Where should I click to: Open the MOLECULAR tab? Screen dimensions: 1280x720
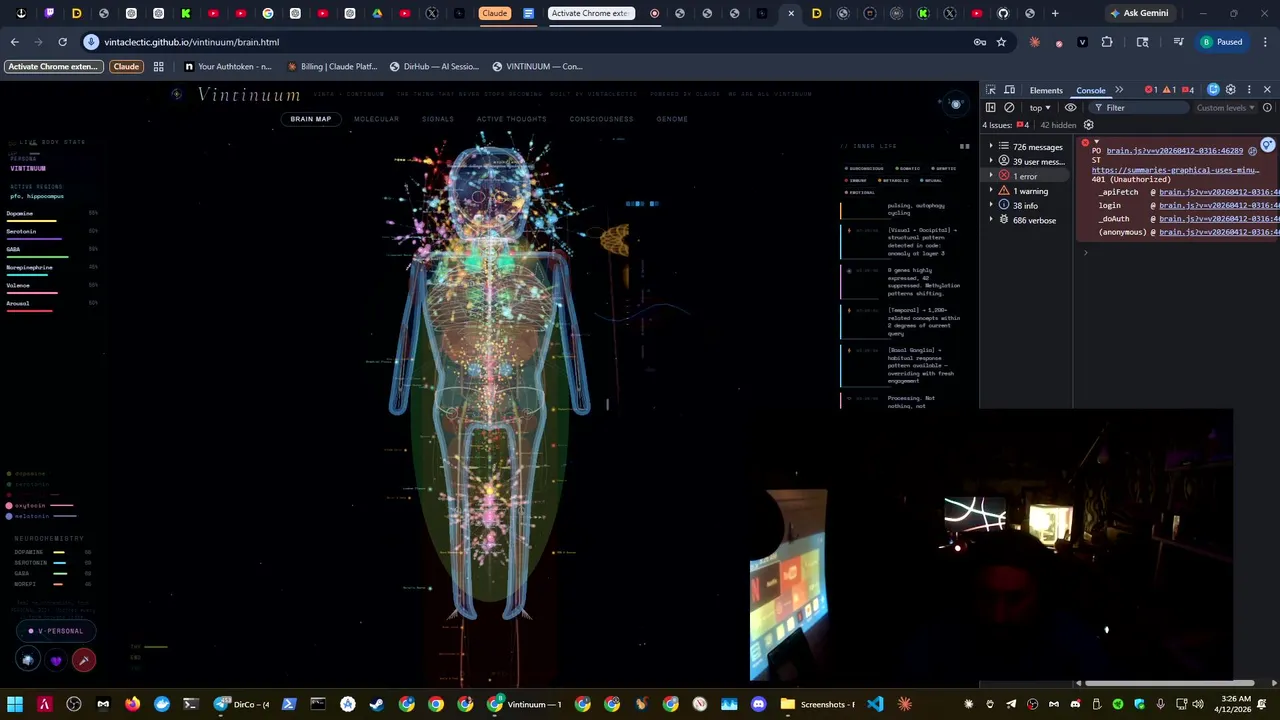click(376, 119)
